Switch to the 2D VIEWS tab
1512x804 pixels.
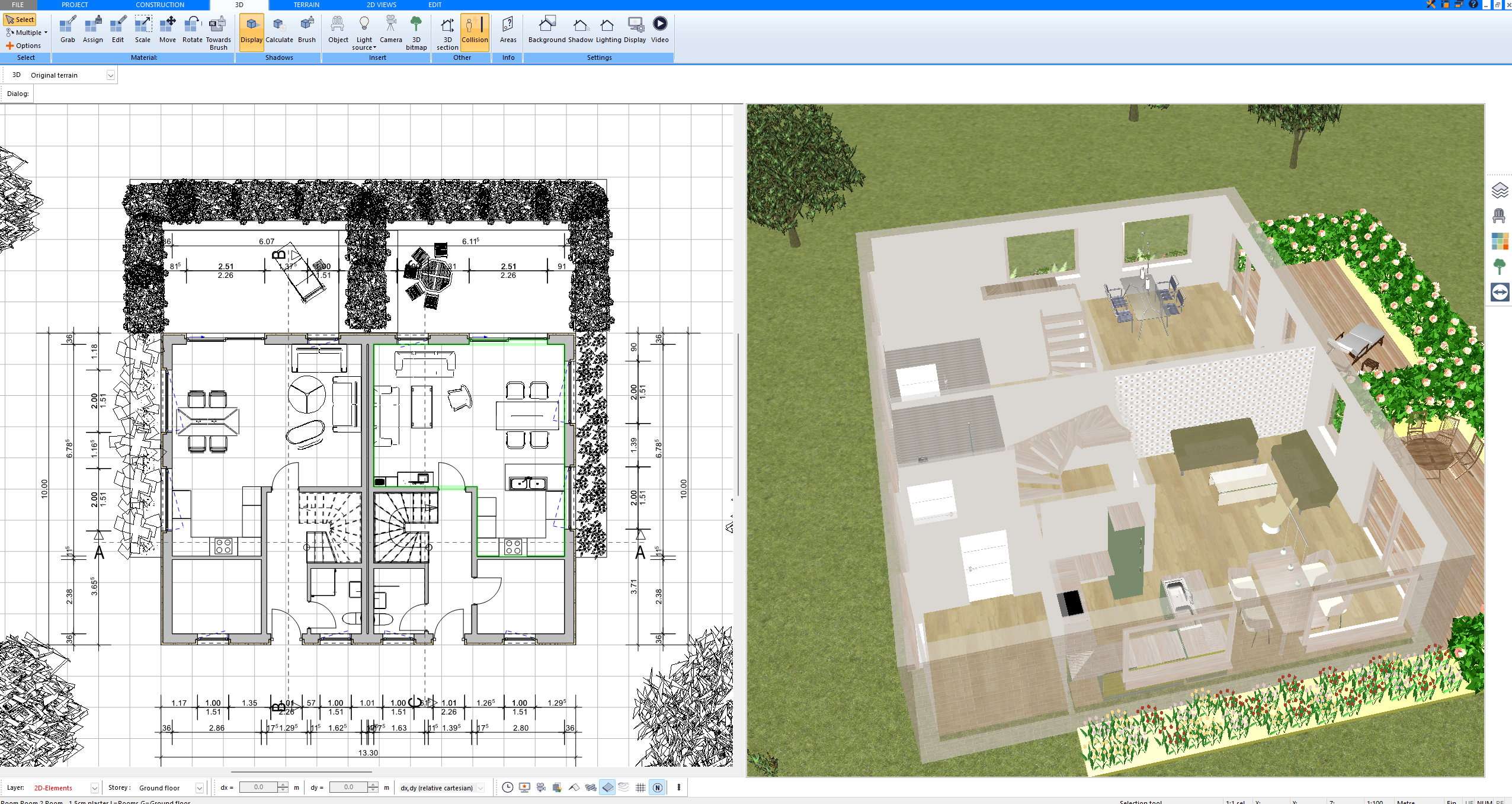click(381, 5)
